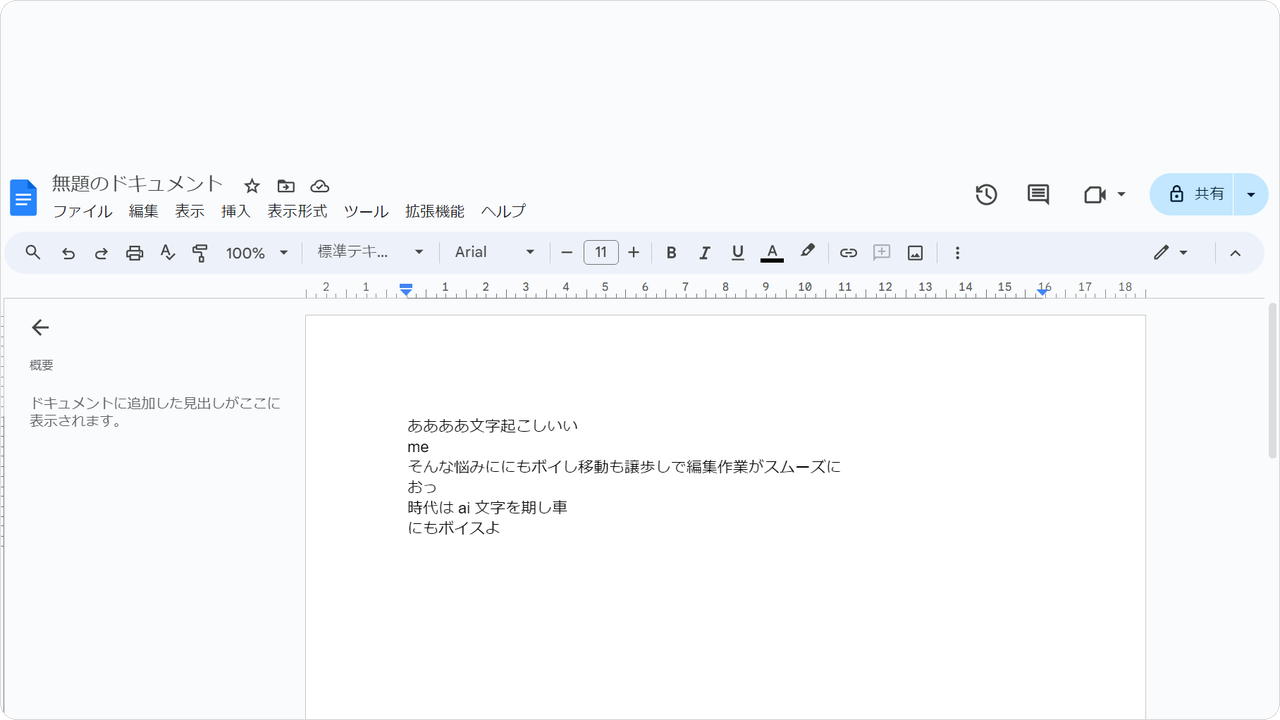Show comments panel icon
1280x720 pixels.
coord(1038,194)
